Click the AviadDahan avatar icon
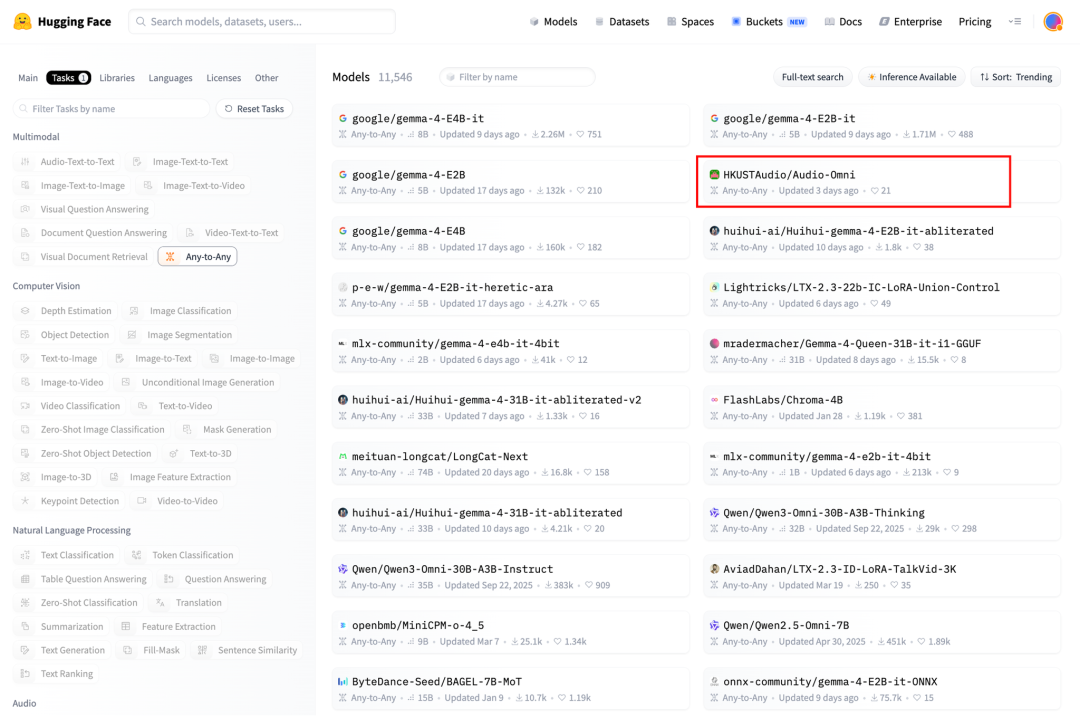The image size is (1080, 718). (714, 569)
